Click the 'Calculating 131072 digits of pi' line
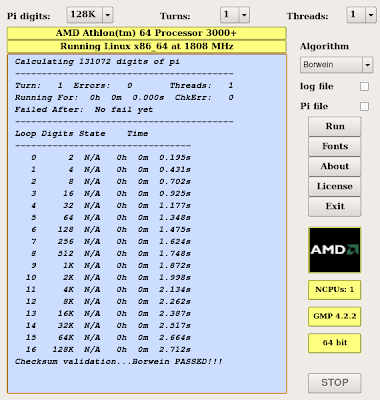Image resolution: width=380 pixels, height=400 pixels. [97, 62]
